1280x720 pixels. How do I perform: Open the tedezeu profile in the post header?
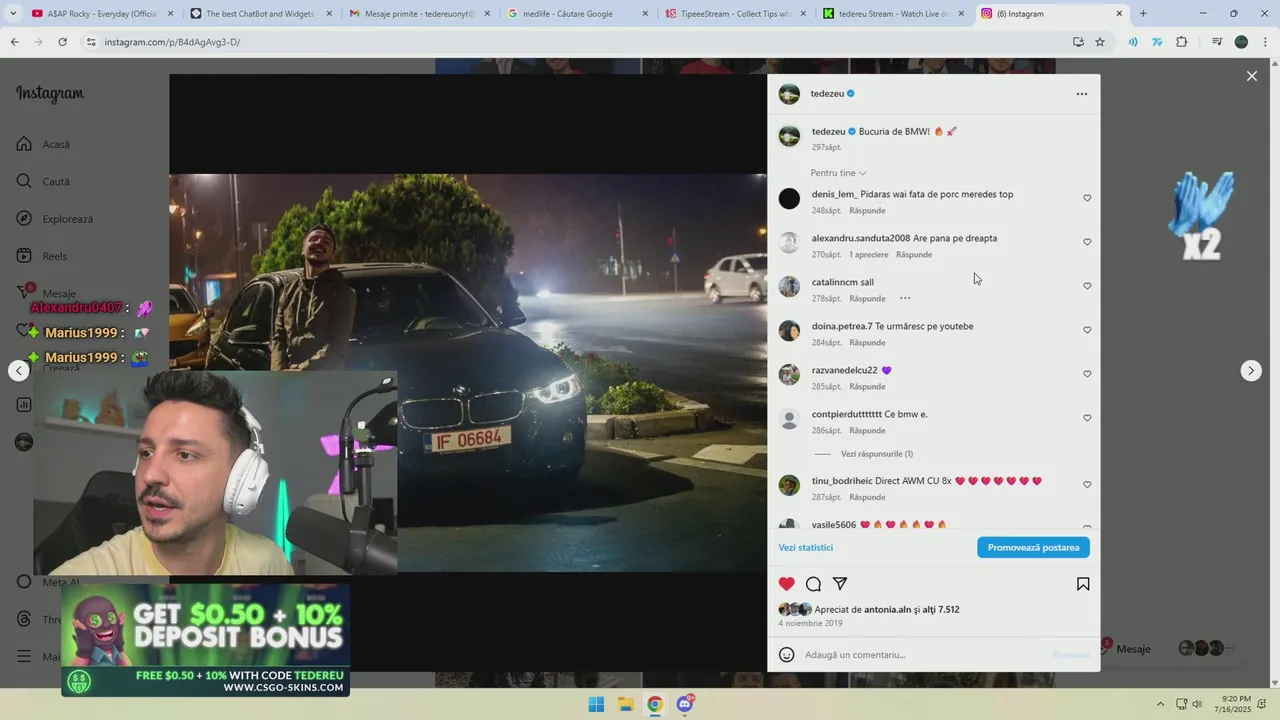(827, 94)
